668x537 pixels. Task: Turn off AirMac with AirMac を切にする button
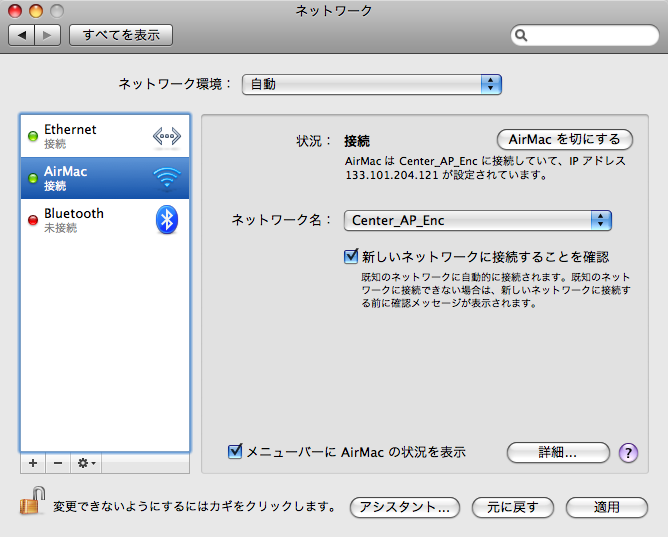coord(564,139)
